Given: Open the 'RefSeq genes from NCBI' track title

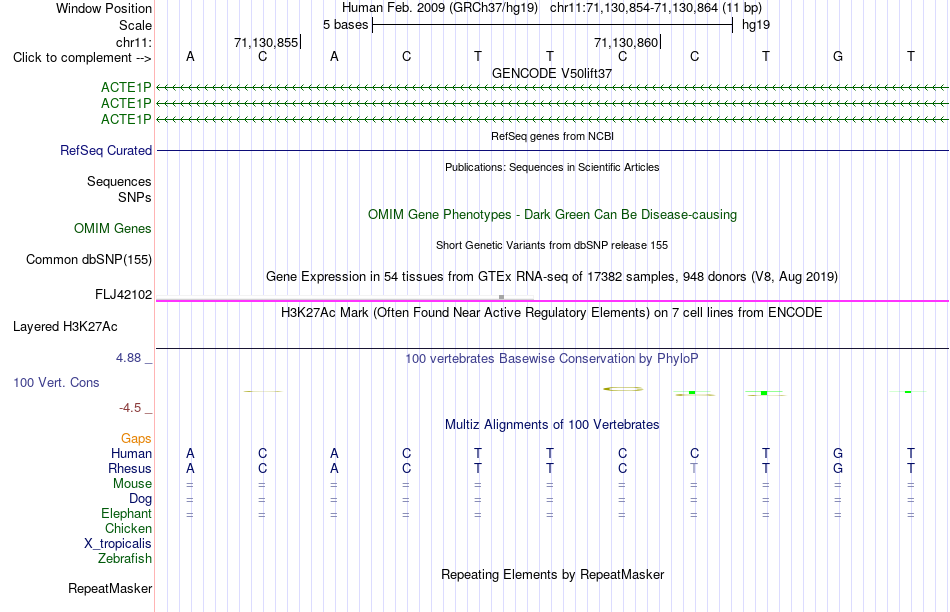Looking at the screenshot, I should pos(552,136).
